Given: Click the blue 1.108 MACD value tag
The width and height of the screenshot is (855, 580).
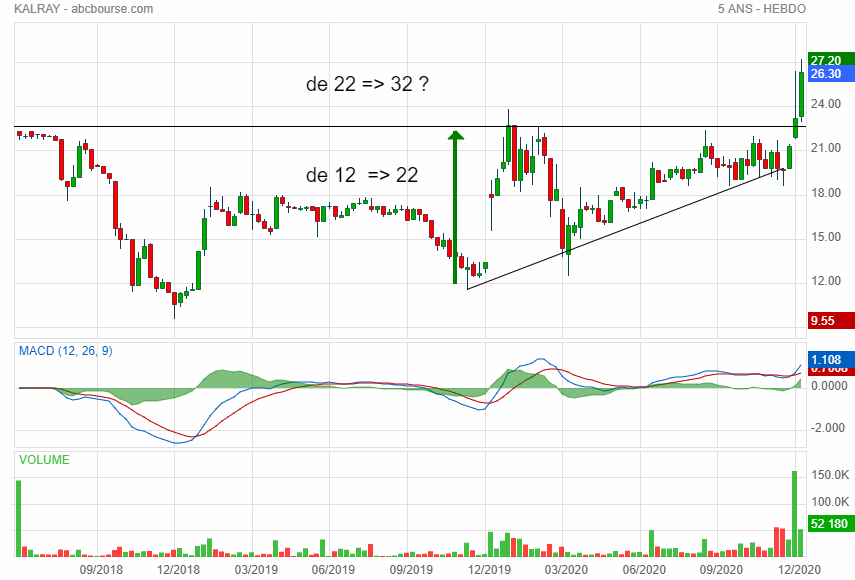Looking at the screenshot, I should click(831, 359).
